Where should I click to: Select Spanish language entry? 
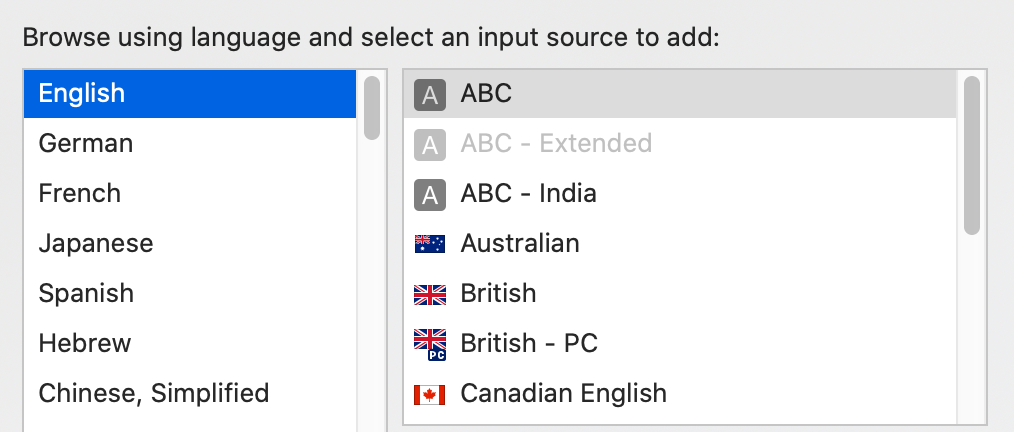[189, 293]
